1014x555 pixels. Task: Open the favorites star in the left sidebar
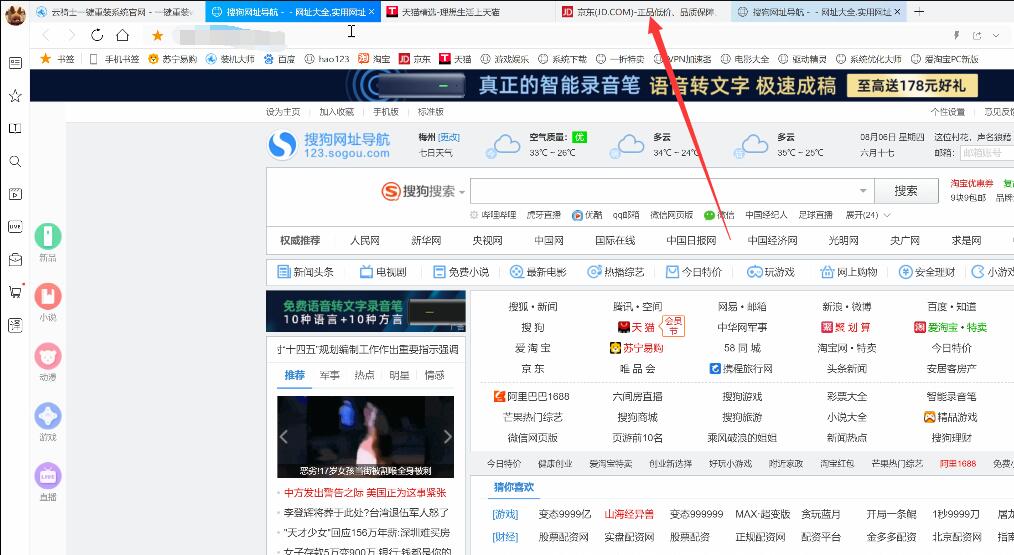click(15, 96)
